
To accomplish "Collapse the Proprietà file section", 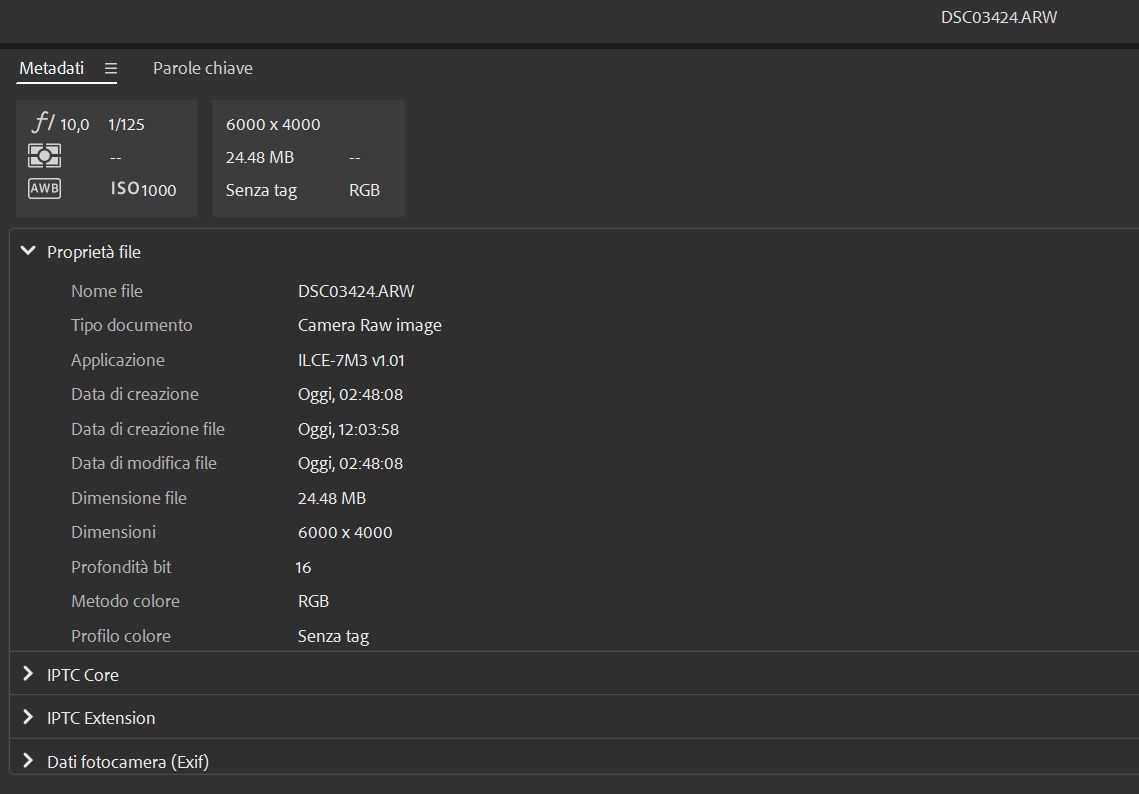I will tap(28, 252).
